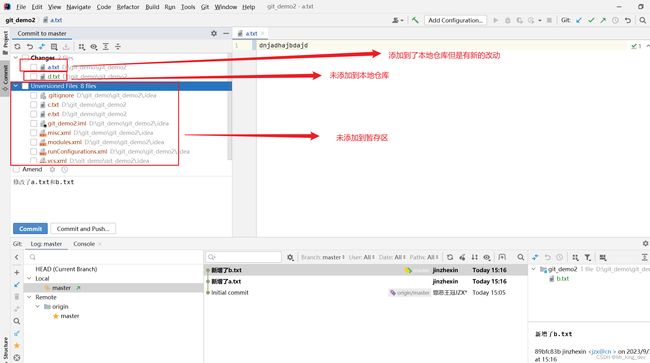
Task: Click the Expand All icon in Commit toolbar
Action: (x=106, y=47)
